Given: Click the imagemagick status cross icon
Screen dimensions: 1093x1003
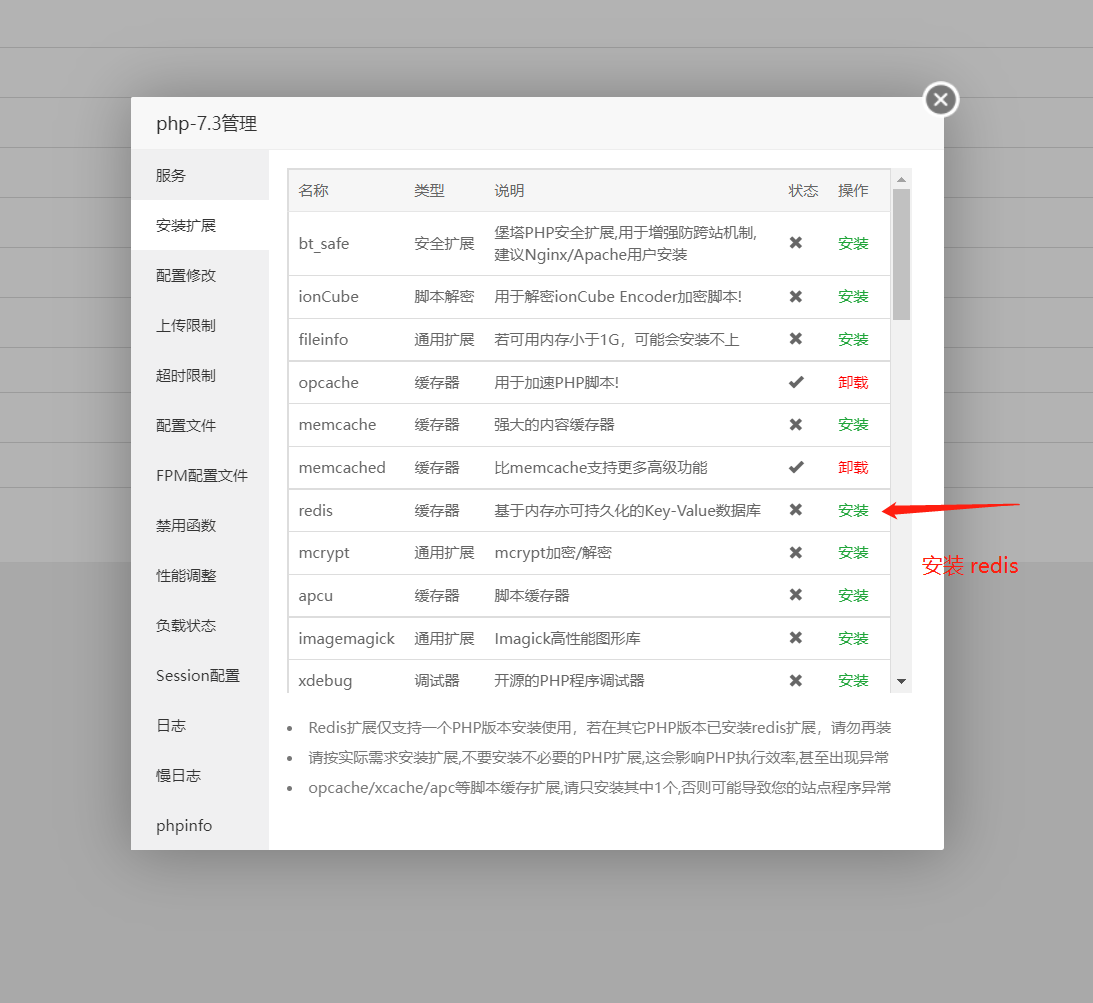Looking at the screenshot, I should click(796, 638).
